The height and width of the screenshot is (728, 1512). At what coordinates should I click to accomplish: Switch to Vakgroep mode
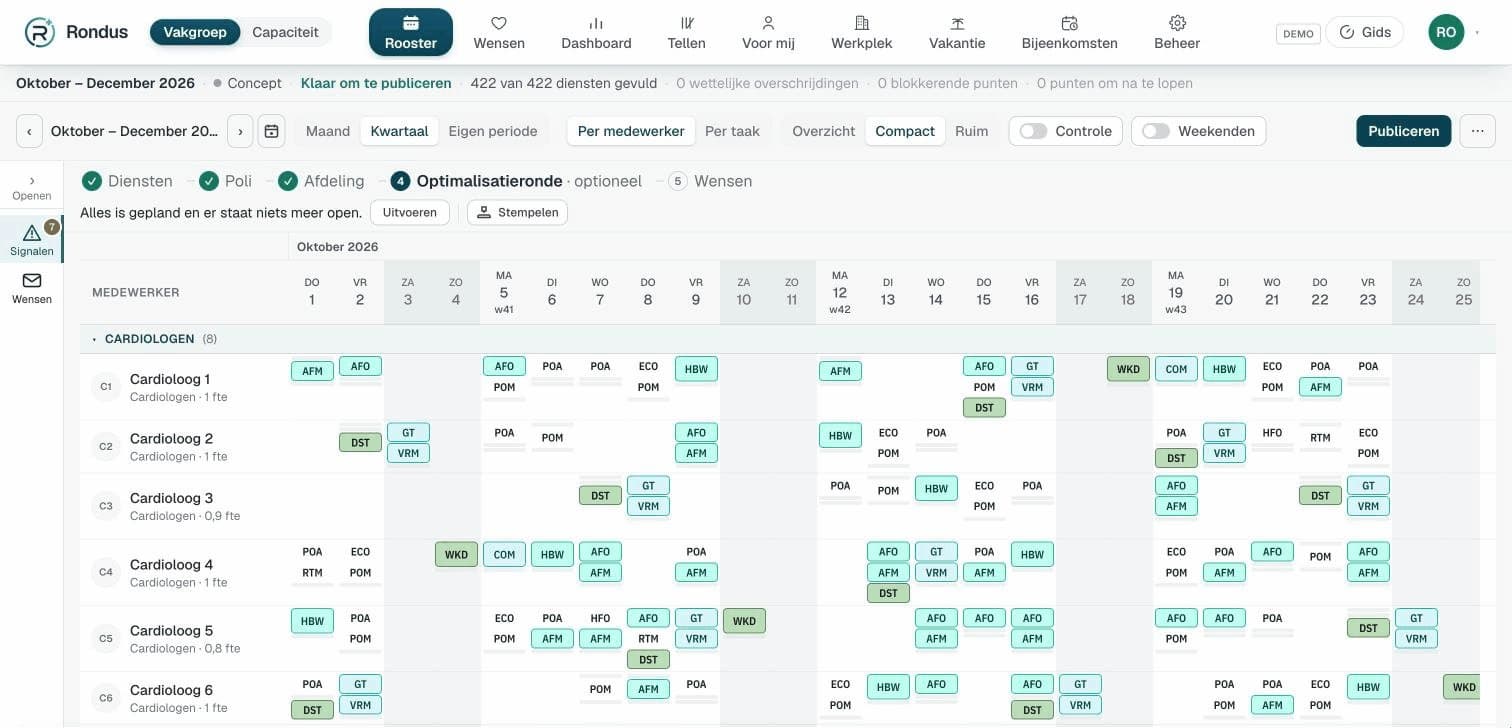(195, 32)
